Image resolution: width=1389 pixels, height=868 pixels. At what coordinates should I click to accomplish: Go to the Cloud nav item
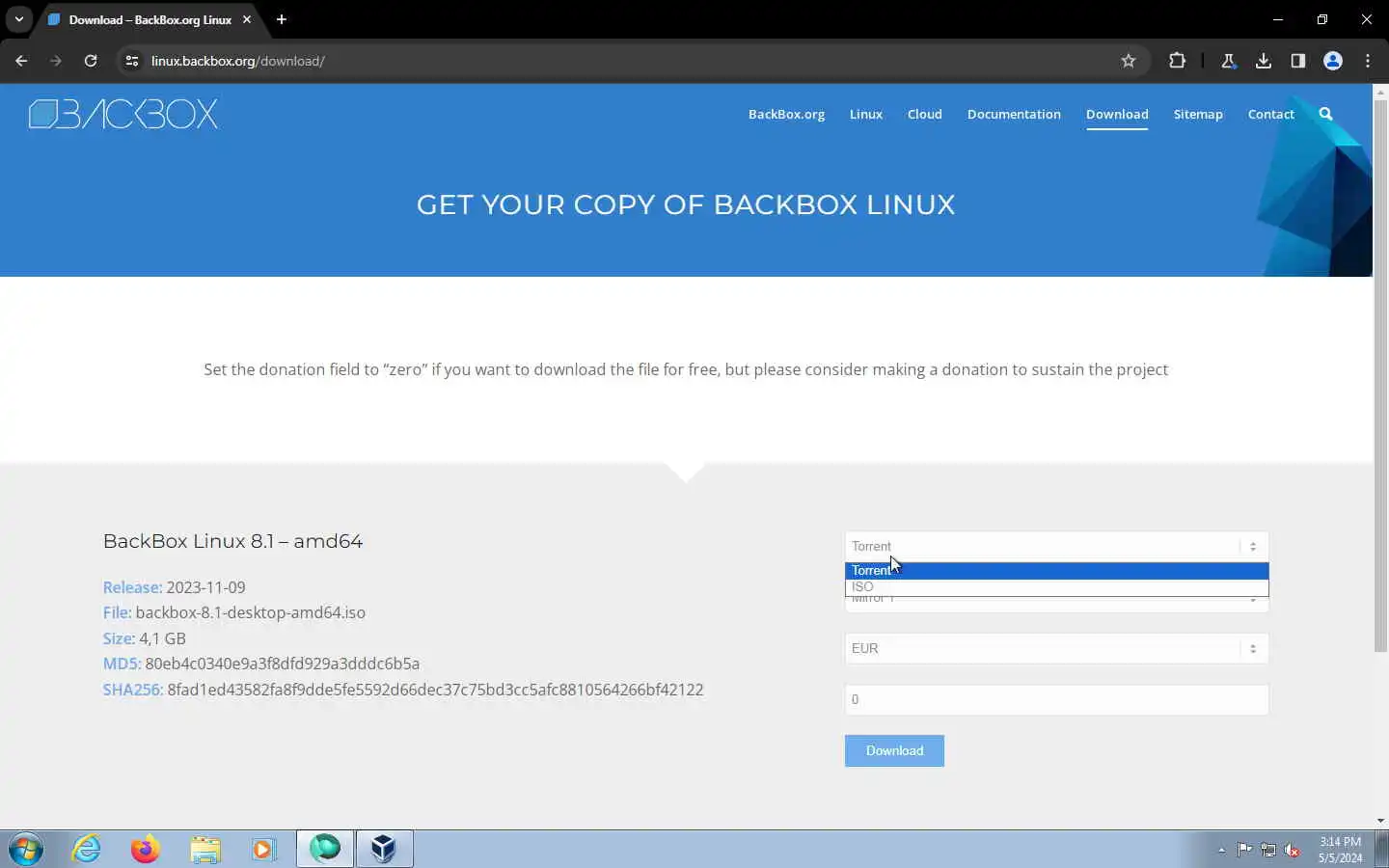click(924, 114)
